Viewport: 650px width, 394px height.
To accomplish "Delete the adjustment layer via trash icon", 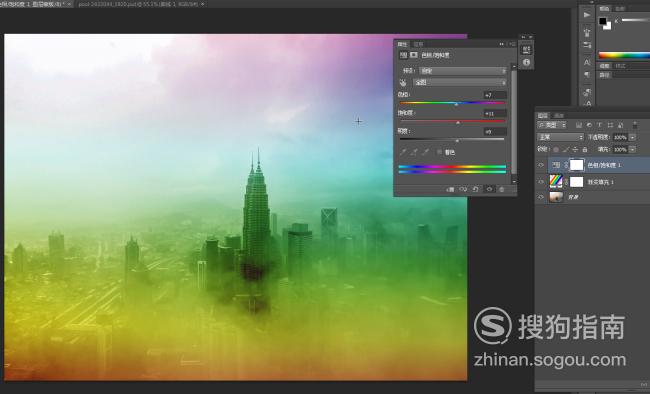I will 502,190.
